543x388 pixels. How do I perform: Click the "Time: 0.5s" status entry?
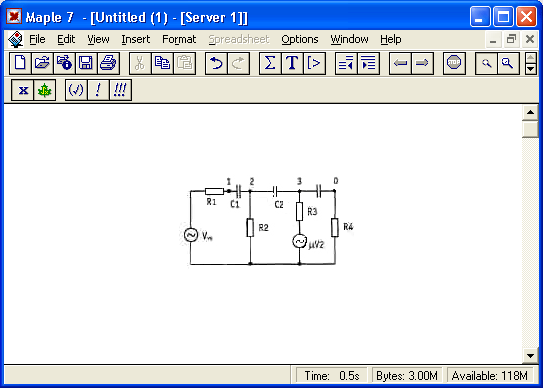(331, 376)
